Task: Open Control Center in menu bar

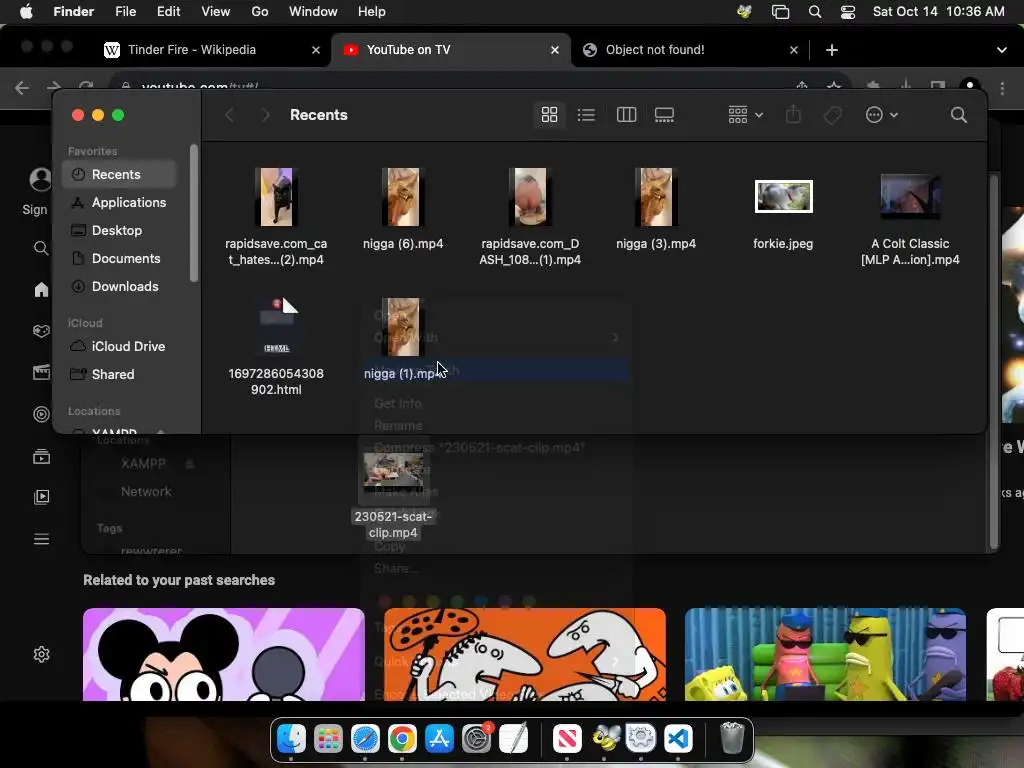Action: click(848, 12)
